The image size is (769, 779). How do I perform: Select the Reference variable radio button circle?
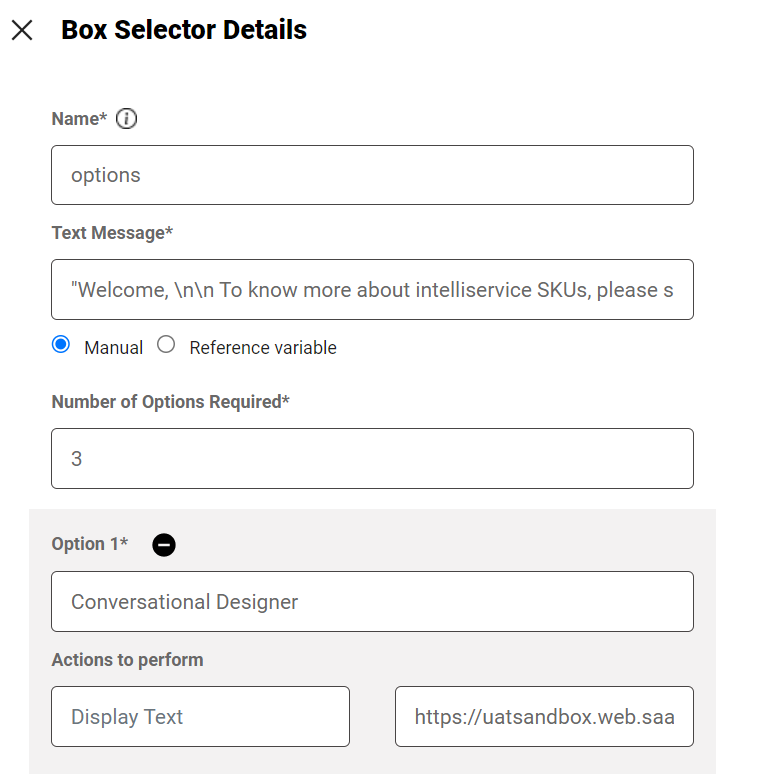coord(166,345)
